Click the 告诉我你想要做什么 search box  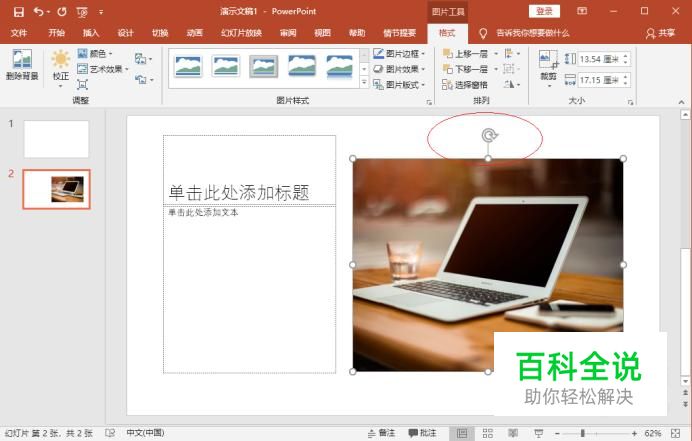click(x=533, y=33)
